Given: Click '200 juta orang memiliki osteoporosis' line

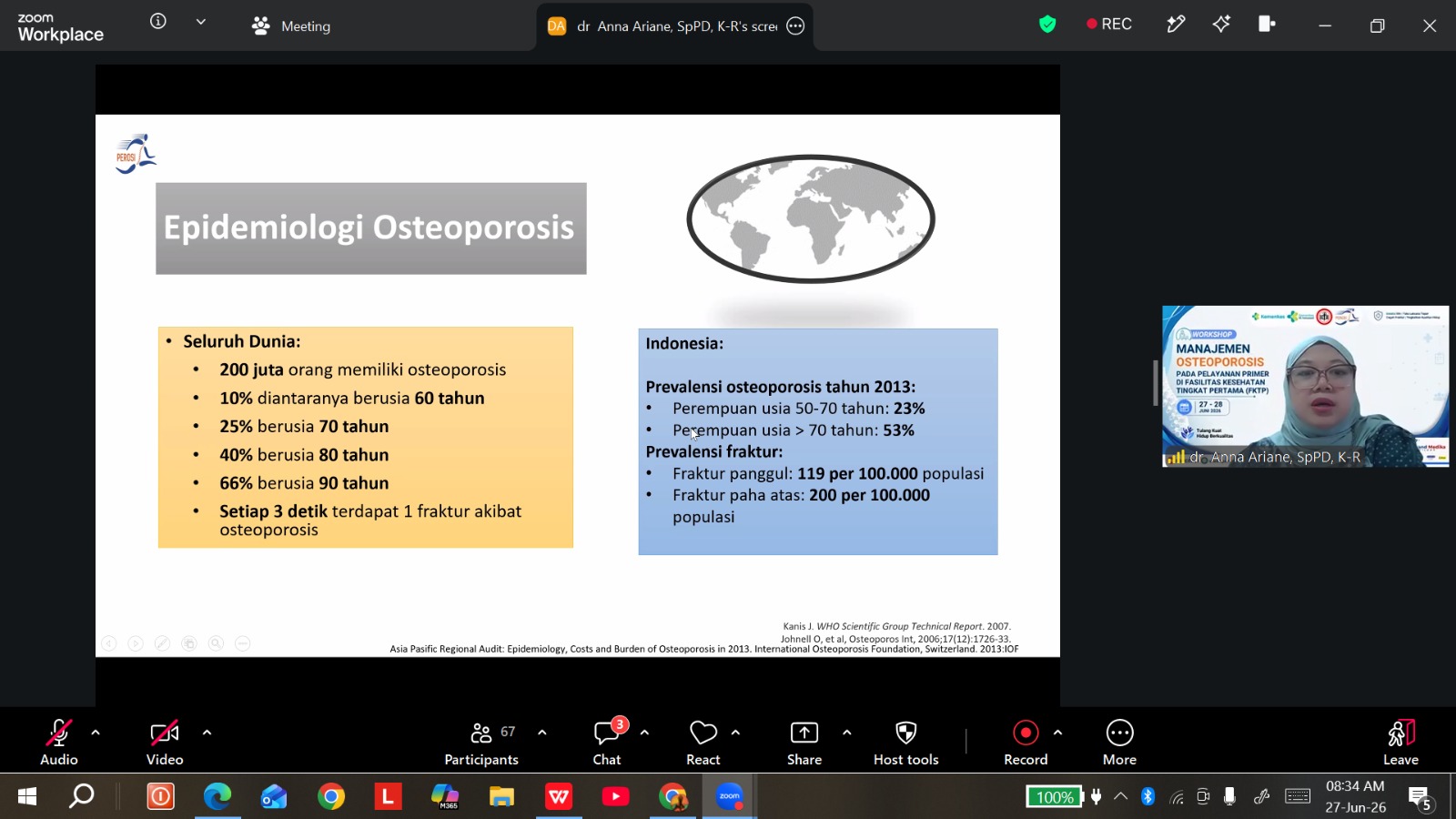Looking at the screenshot, I should pyautogui.click(x=362, y=369).
